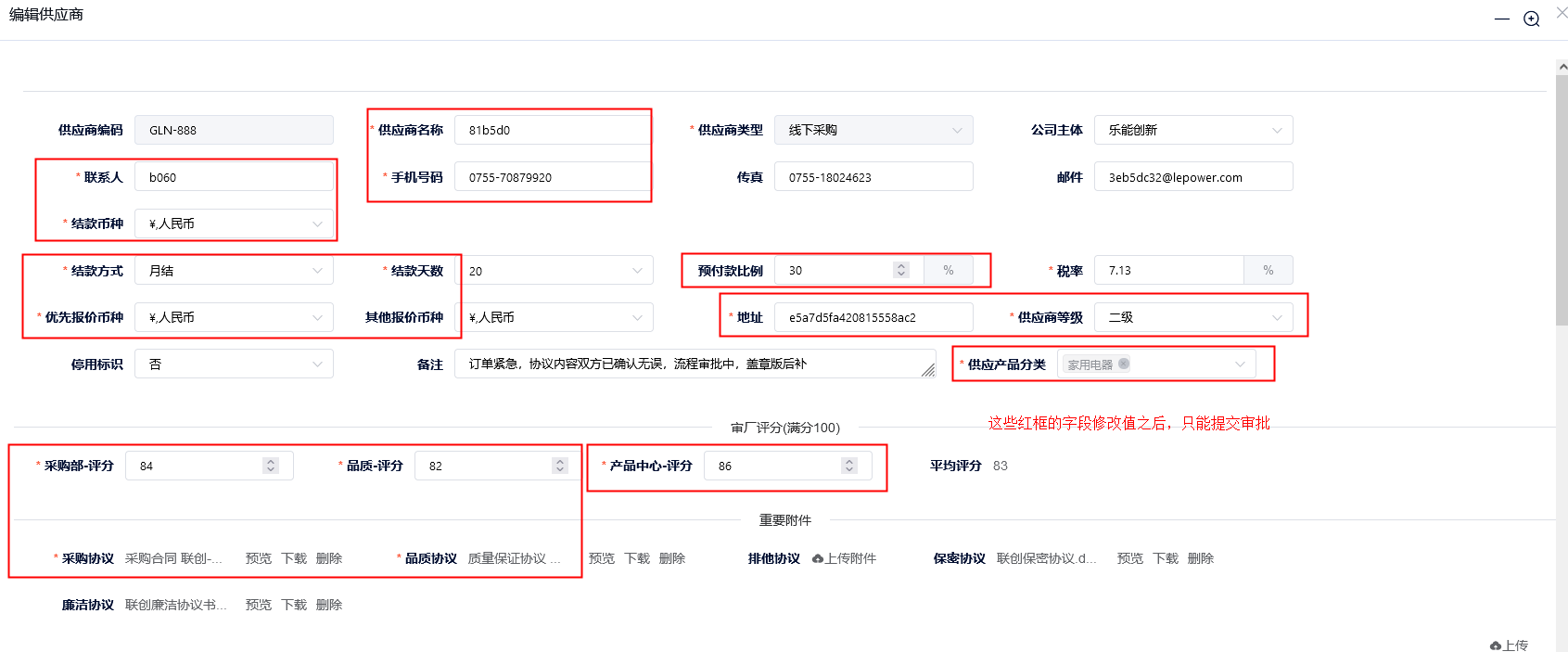Click the scrollbar up arrow
The width and height of the screenshot is (1568, 652).
click(x=1562, y=67)
